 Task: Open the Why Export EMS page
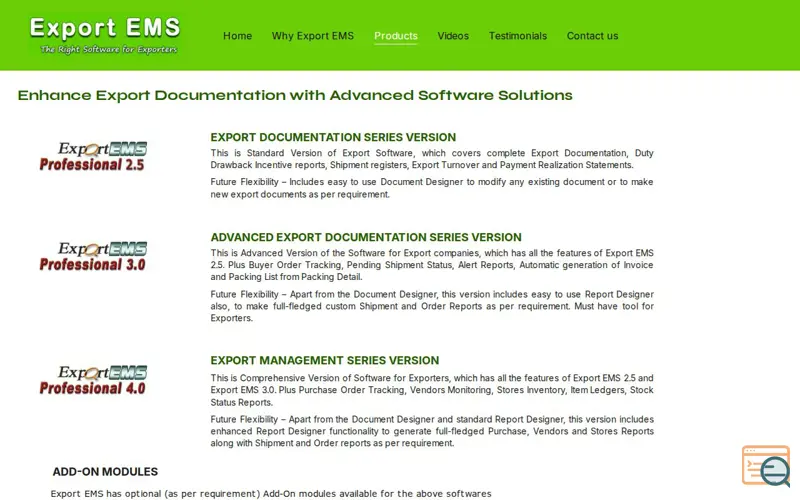(313, 36)
